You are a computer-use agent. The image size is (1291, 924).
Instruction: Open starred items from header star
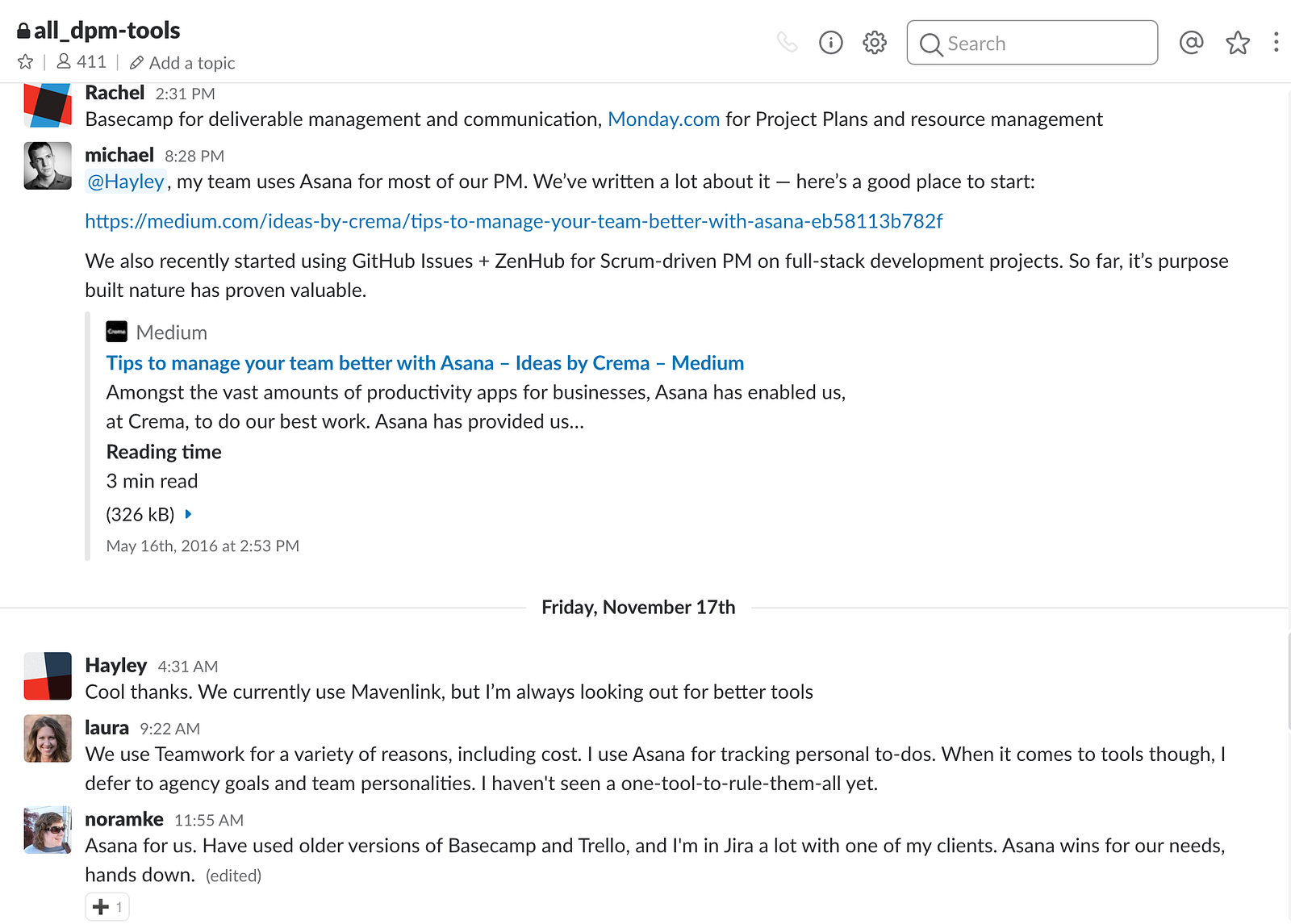click(x=1238, y=42)
